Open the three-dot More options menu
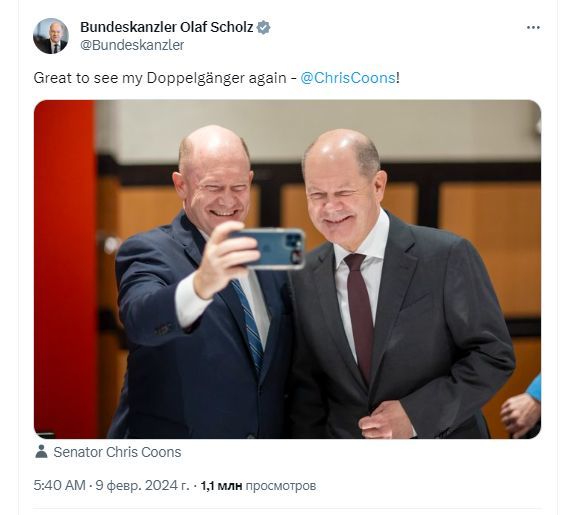 [x=533, y=28]
